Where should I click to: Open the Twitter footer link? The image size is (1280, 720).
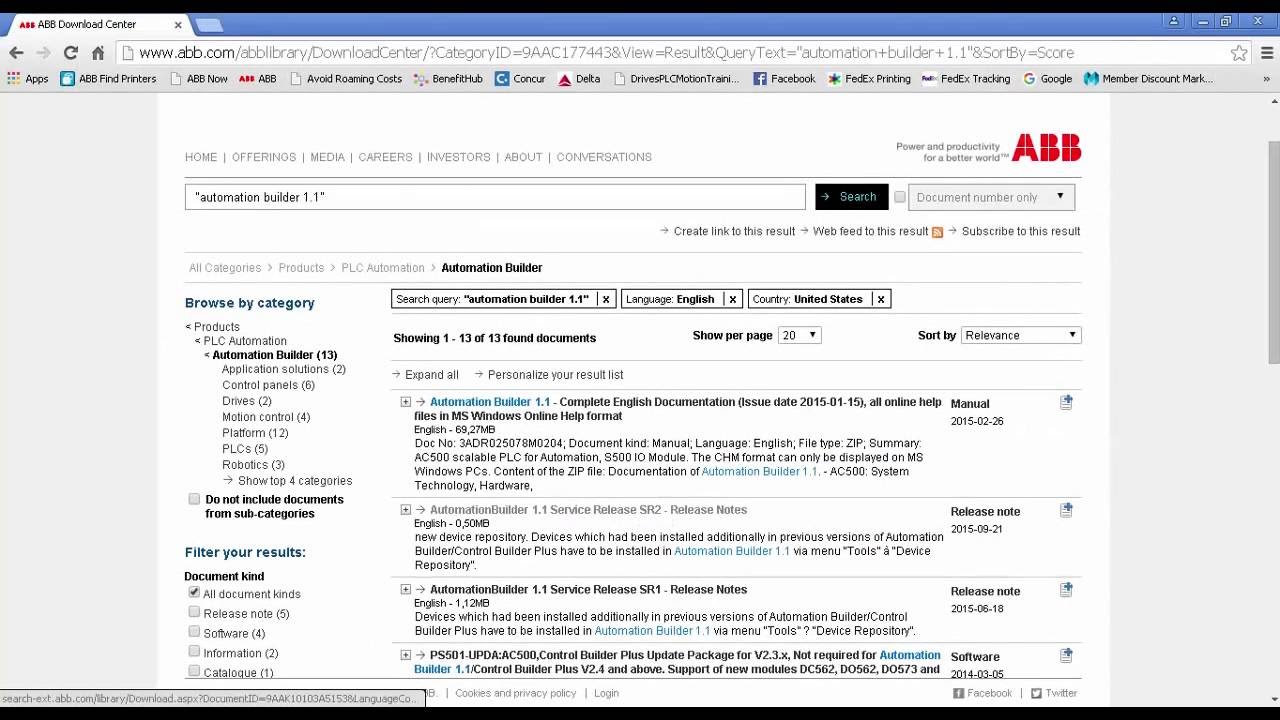[x=1054, y=693]
